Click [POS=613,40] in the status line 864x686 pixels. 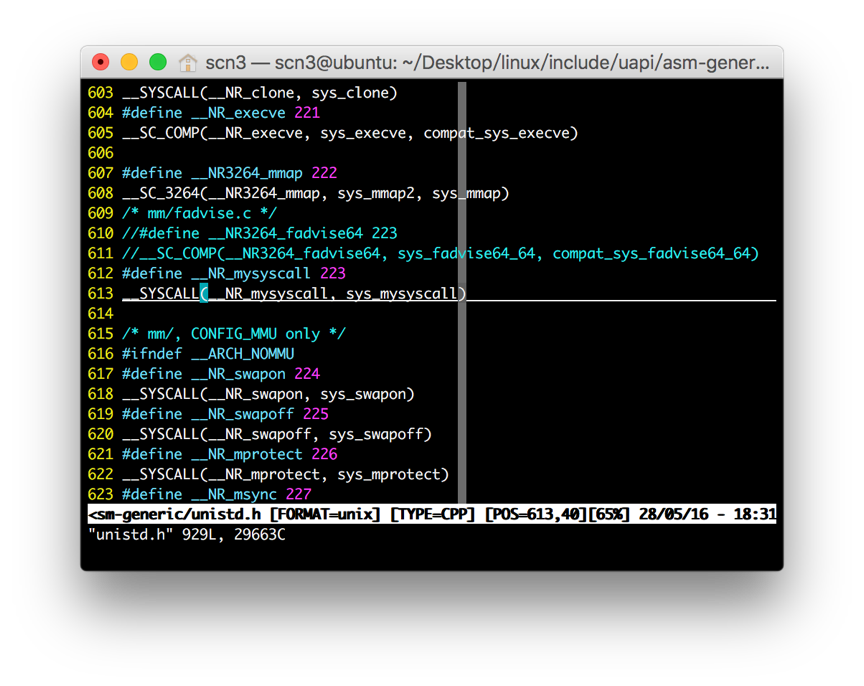pos(535,514)
